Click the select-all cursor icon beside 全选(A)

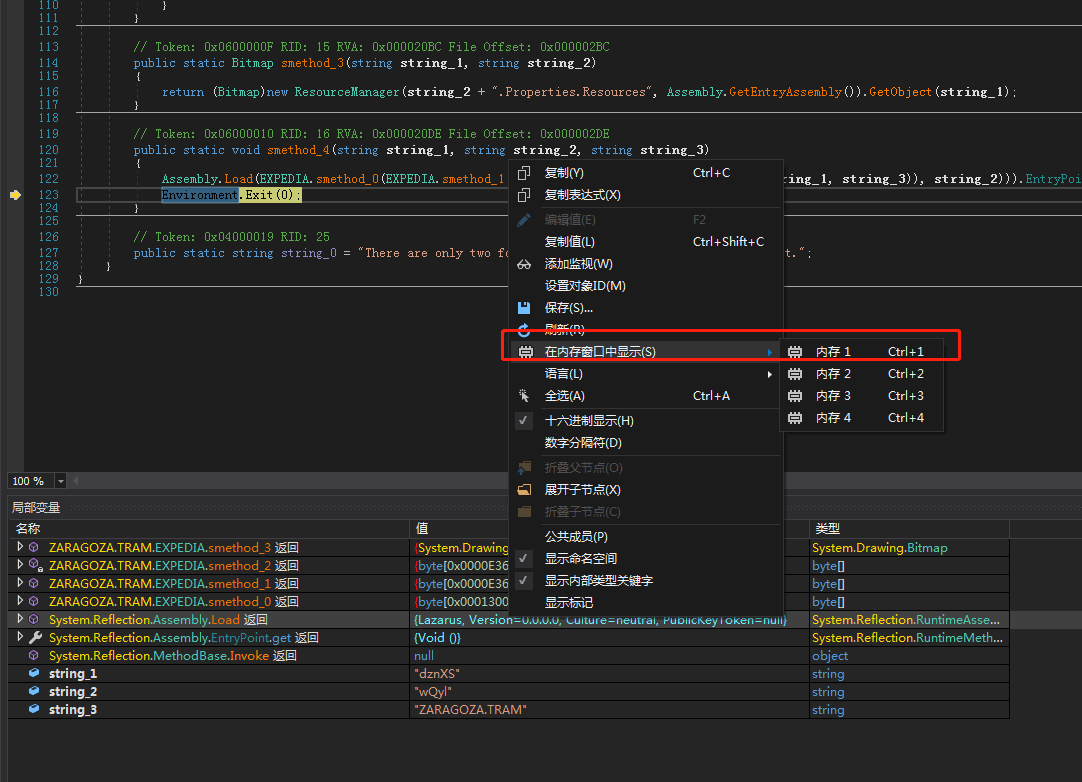point(524,396)
